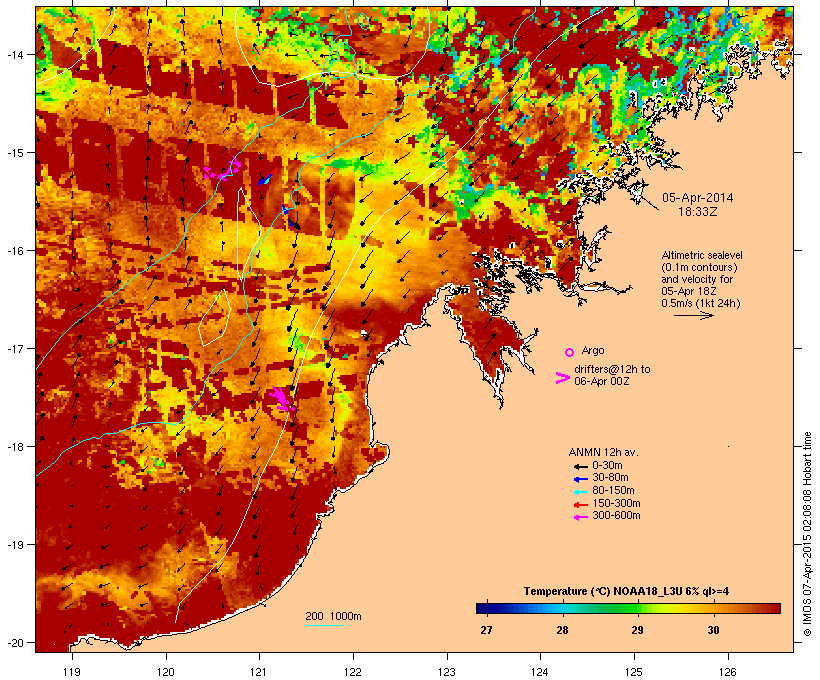Click the black 0-30m legend arrow
Screen dimensions: 820x680
pyautogui.click(x=580, y=467)
